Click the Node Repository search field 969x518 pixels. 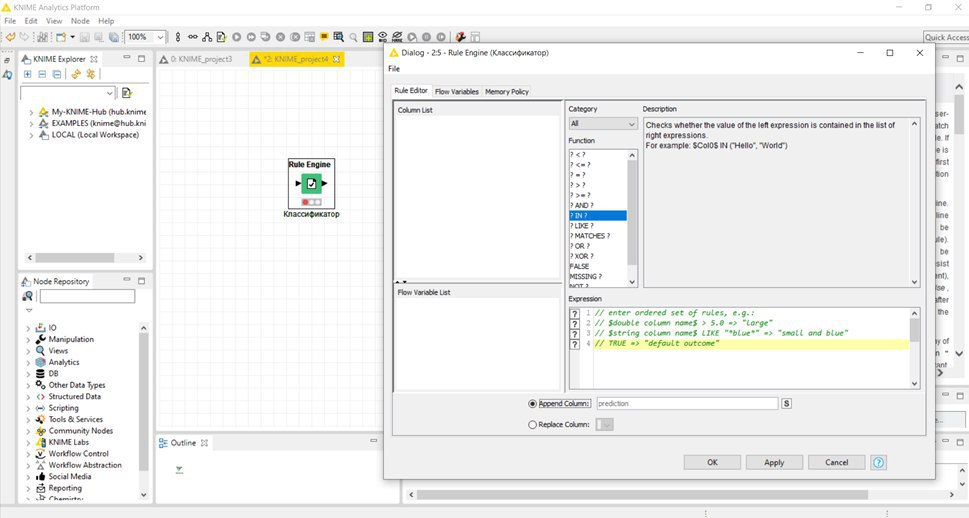point(87,297)
